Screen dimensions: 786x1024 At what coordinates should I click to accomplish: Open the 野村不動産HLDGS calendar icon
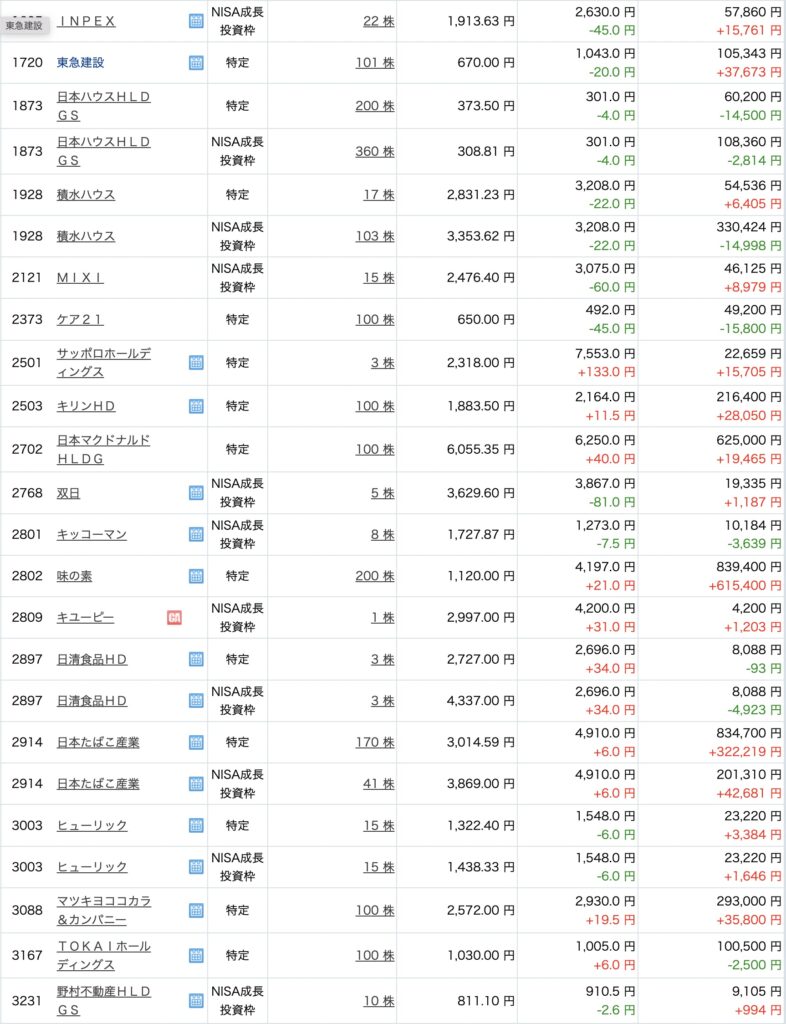tap(195, 1000)
